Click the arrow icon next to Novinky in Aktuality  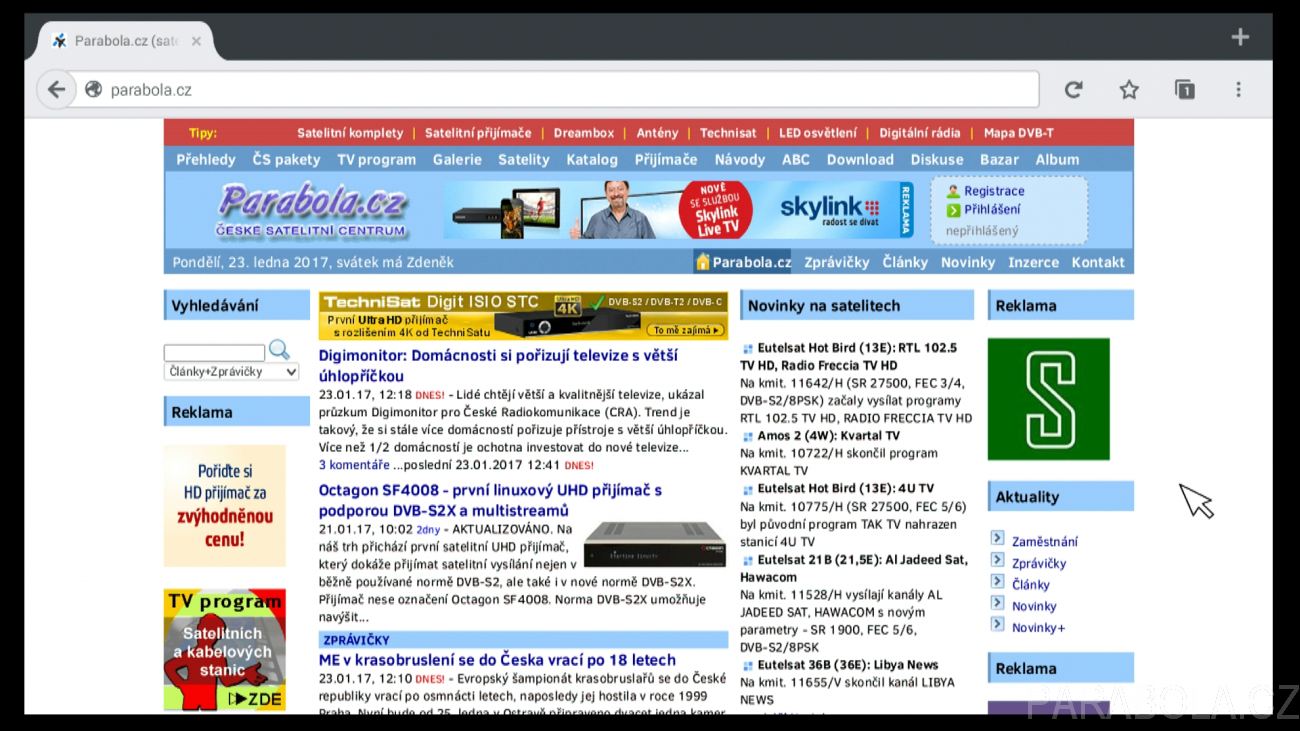pyautogui.click(x=997, y=603)
